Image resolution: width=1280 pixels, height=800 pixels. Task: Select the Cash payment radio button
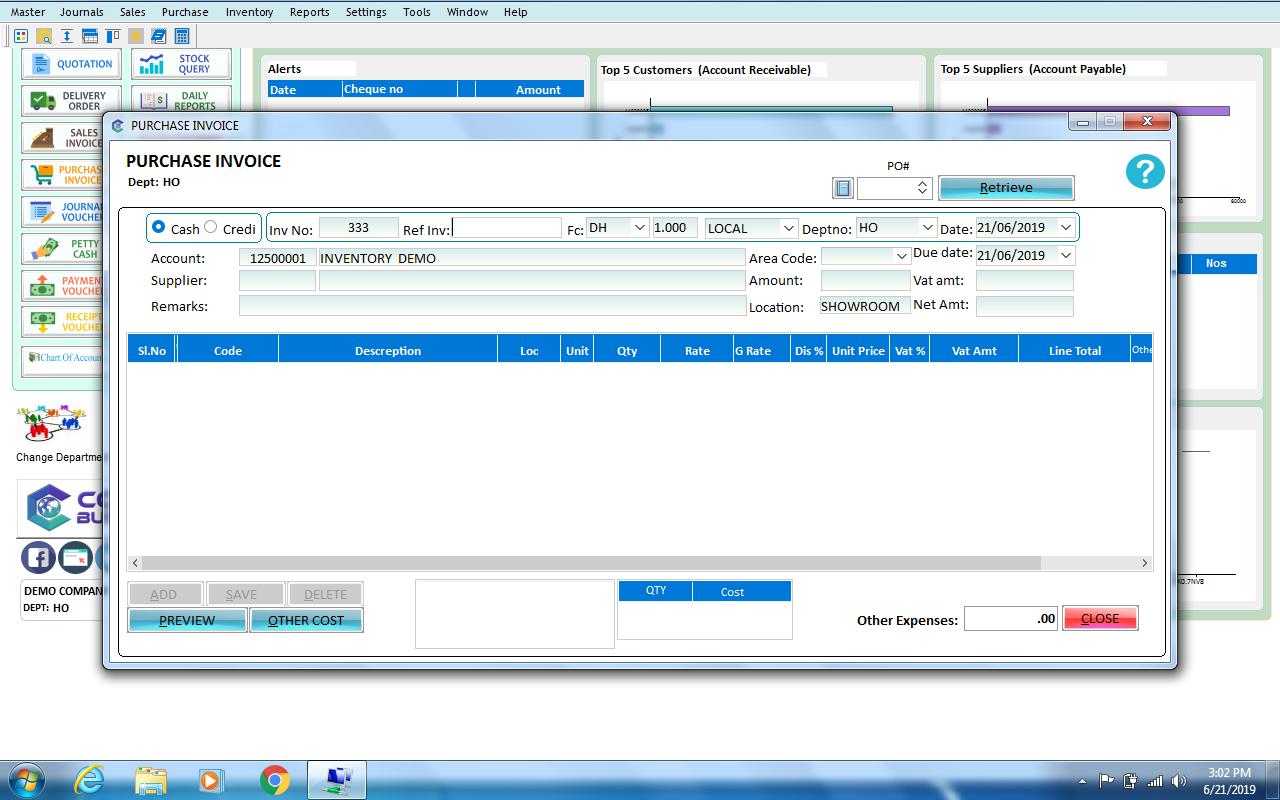156,227
